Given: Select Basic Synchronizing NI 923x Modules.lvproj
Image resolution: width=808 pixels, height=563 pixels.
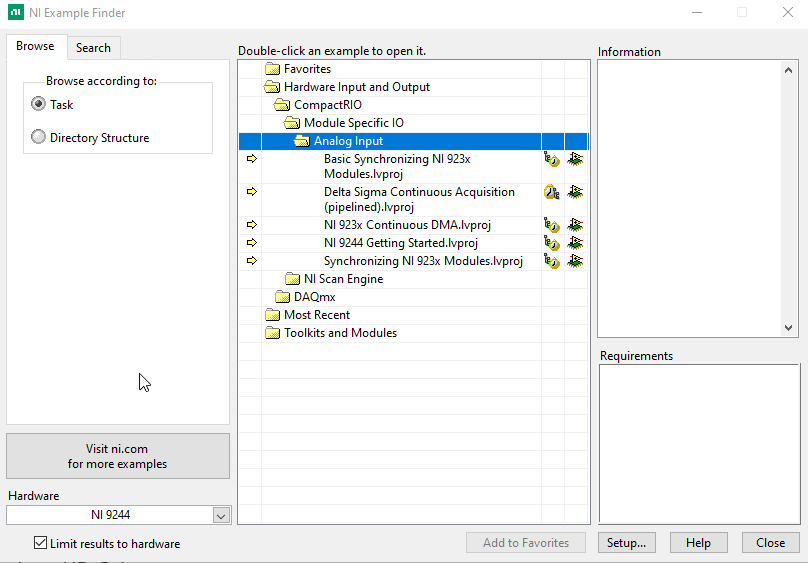Looking at the screenshot, I should coord(414,166).
